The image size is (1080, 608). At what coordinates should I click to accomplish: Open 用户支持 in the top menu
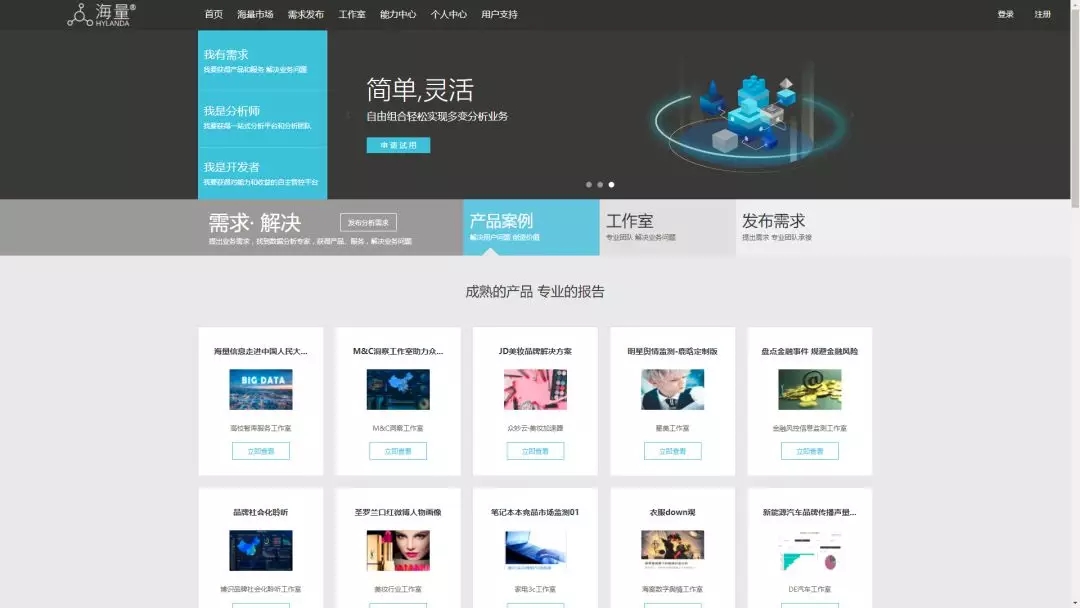[499, 14]
